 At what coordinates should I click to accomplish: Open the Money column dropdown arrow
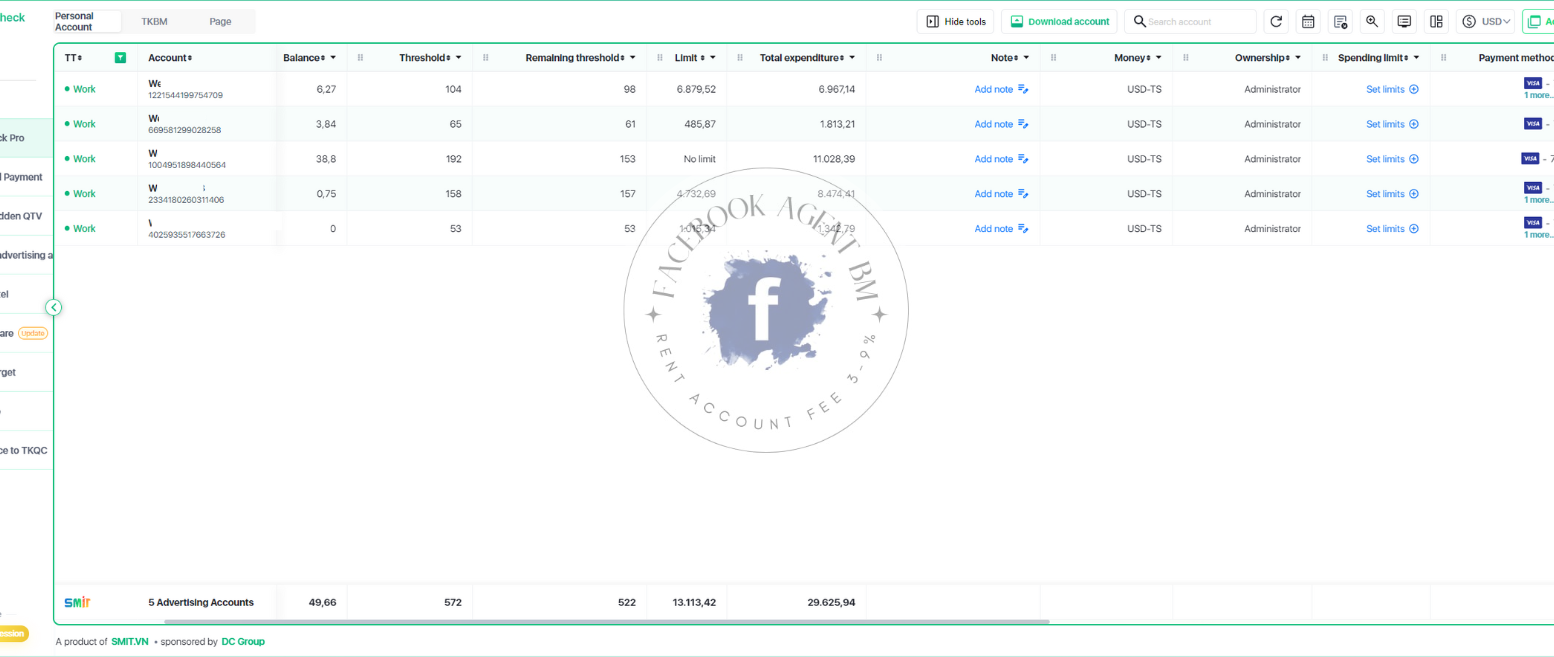[1158, 58]
